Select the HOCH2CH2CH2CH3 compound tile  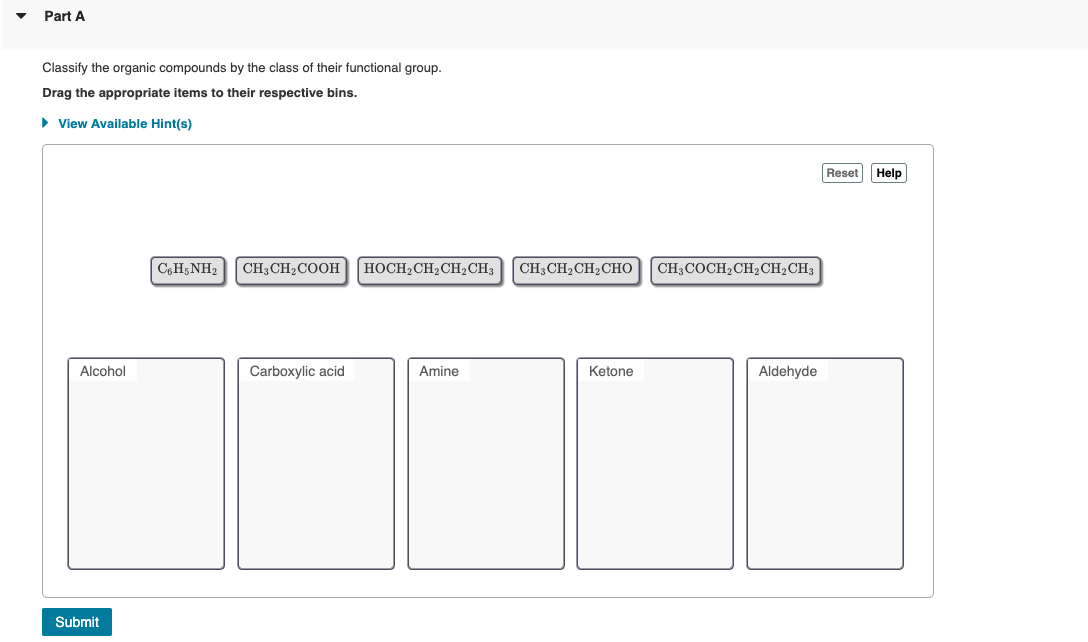tap(430, 269)
